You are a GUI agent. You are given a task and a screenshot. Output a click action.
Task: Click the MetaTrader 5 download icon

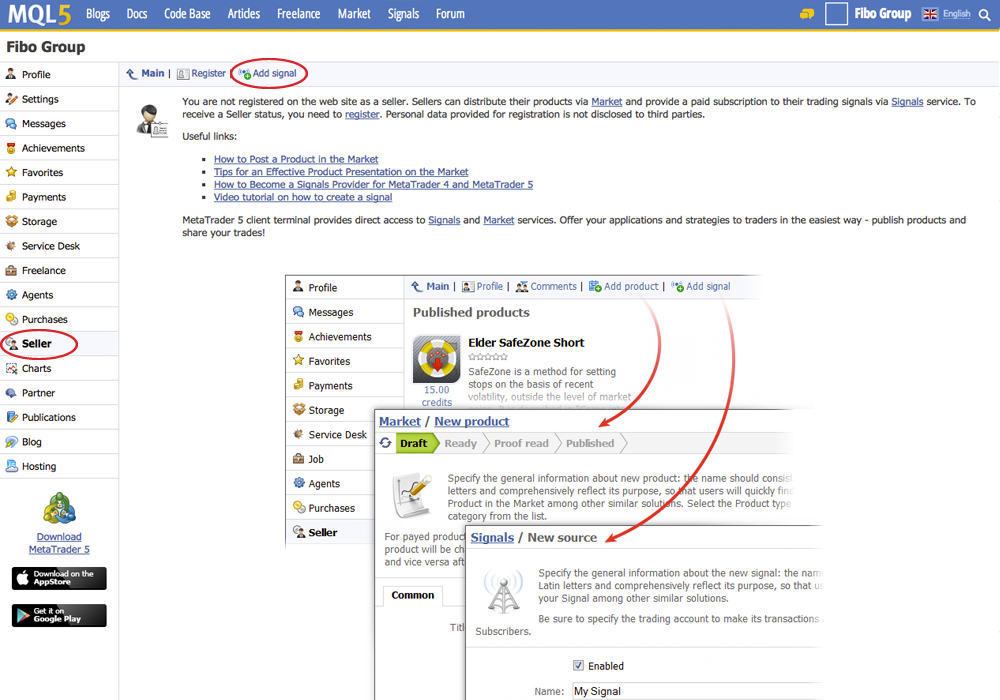tap(59, 509)
